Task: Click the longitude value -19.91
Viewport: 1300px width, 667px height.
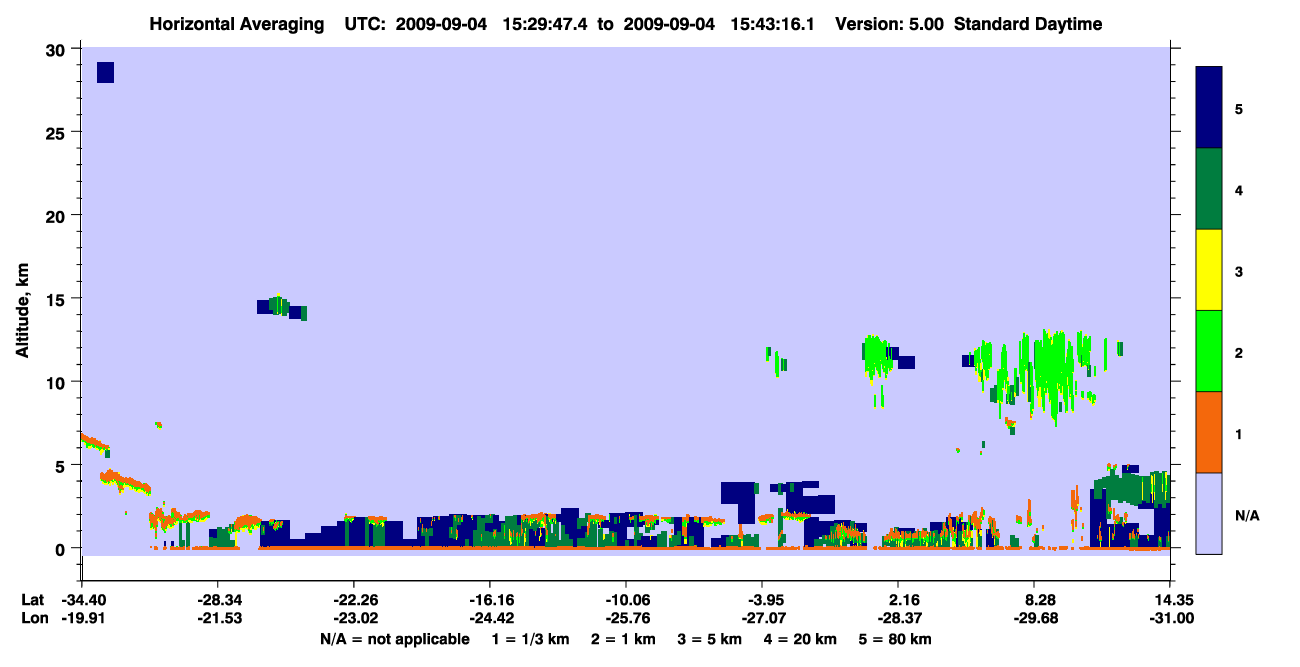Action: coord(82,619)
